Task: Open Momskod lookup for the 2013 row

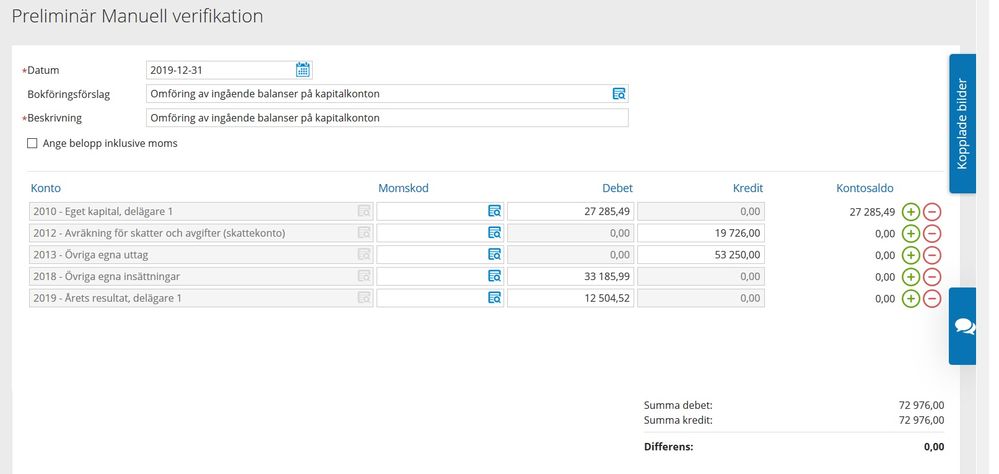Action: (494, 255)
